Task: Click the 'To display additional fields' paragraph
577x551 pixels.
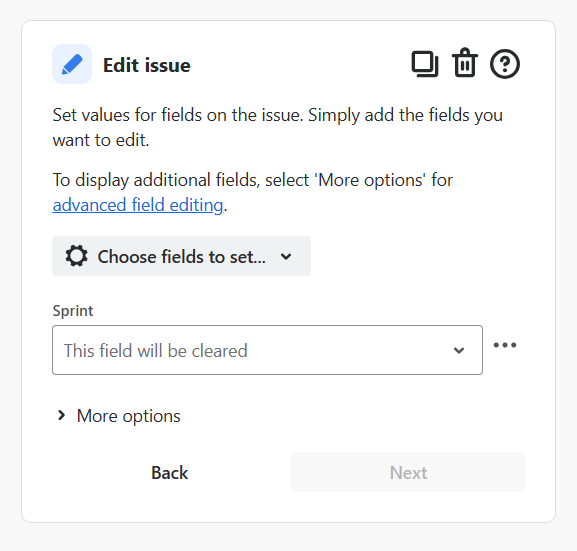Action: click(x=253, y=193)
